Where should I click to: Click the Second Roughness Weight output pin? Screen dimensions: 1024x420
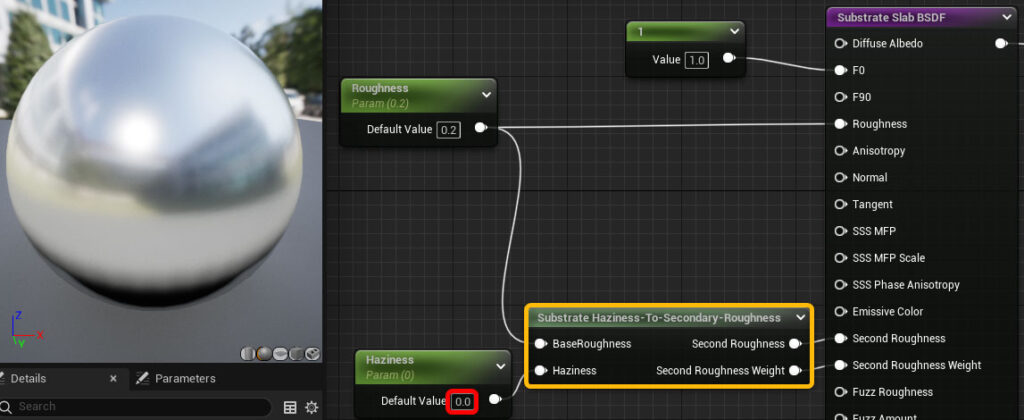point(795,370)
